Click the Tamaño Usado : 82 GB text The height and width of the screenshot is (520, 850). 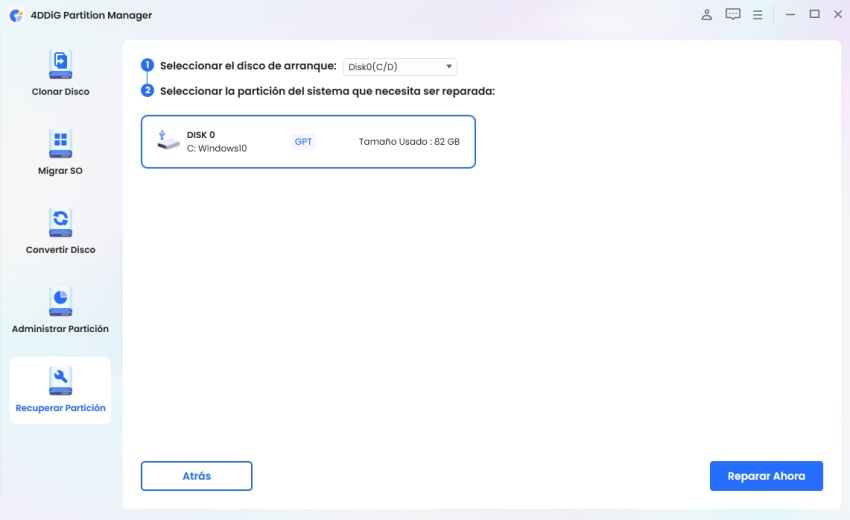(x=409, y=142)
